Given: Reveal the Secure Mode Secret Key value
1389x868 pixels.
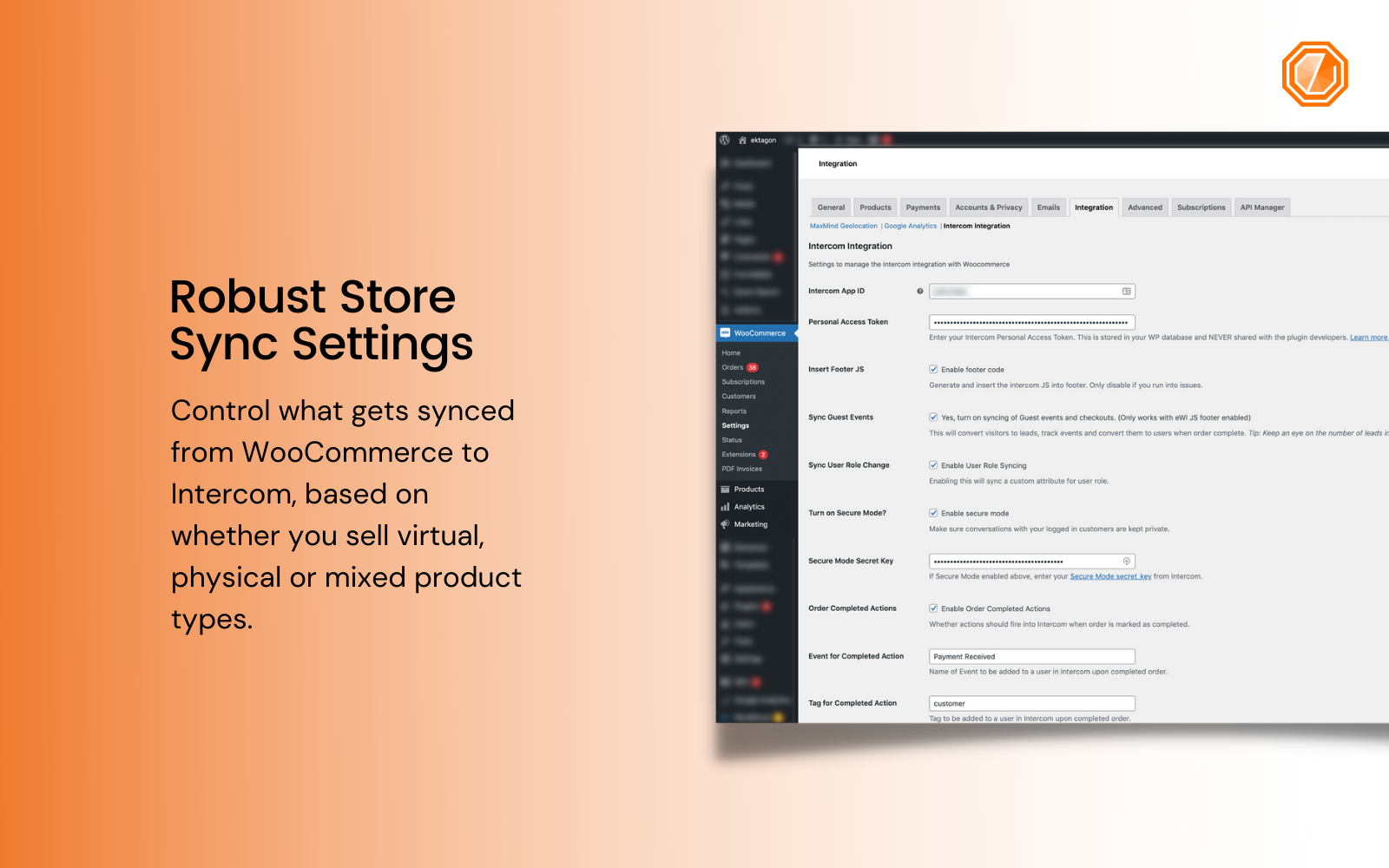Looking at the screenshot, I should point(1126,561).
